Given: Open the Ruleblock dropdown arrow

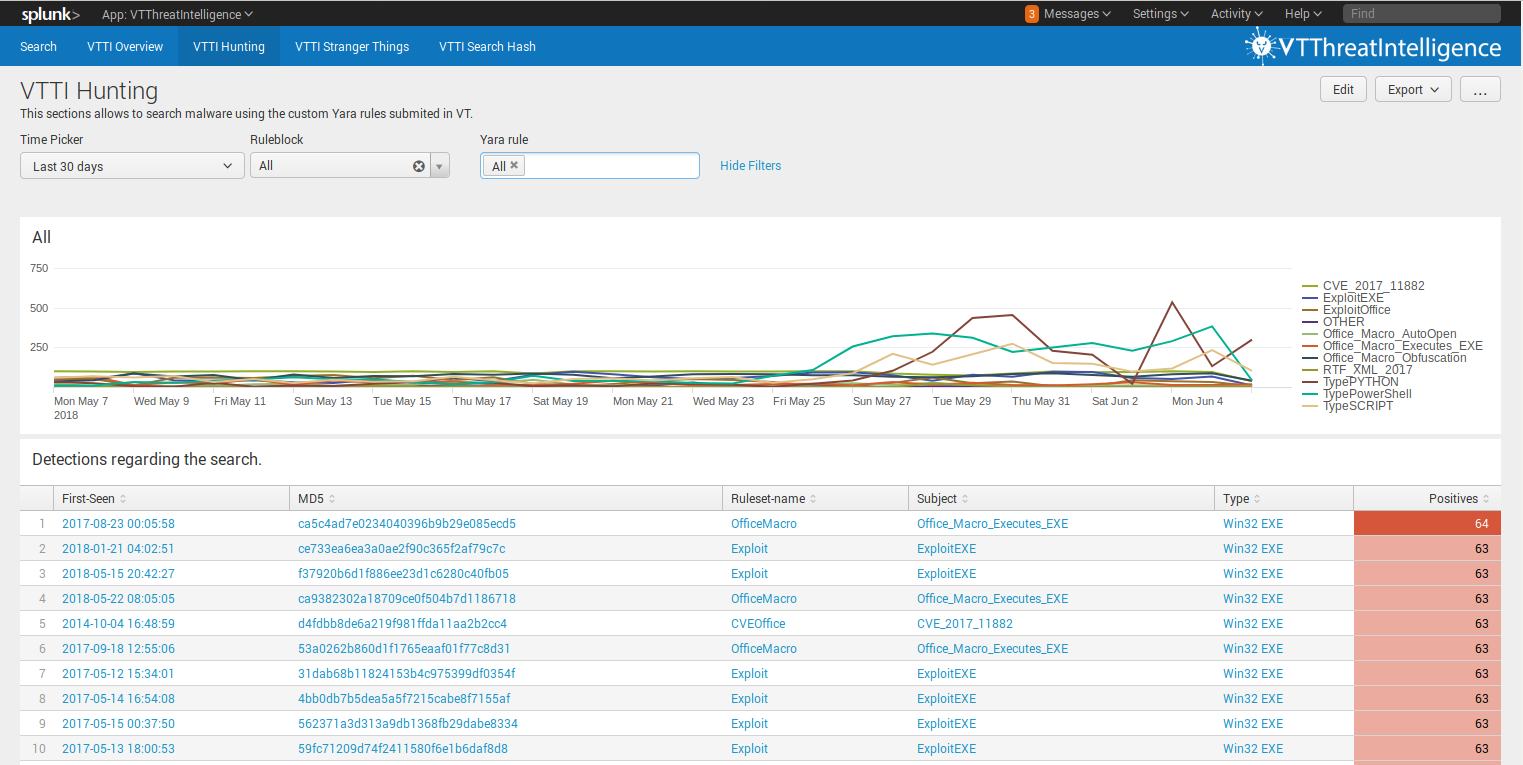Looking at the screenshot, I should tap(440, 166).
